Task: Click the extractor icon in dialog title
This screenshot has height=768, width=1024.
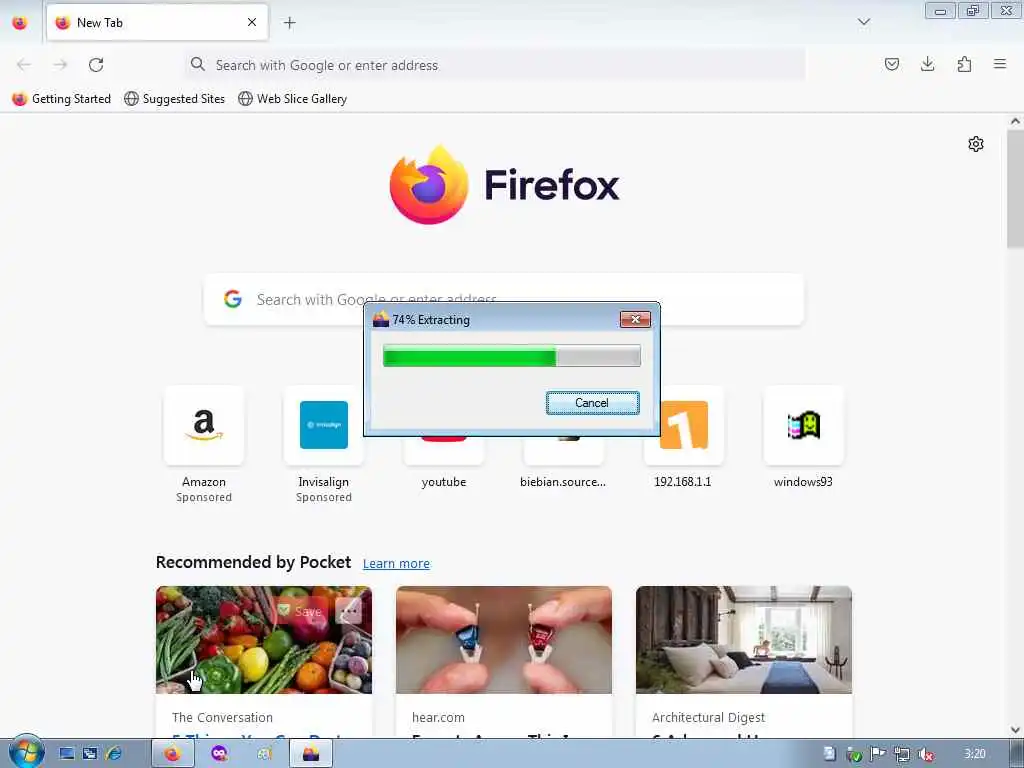Action: (381, 319)
